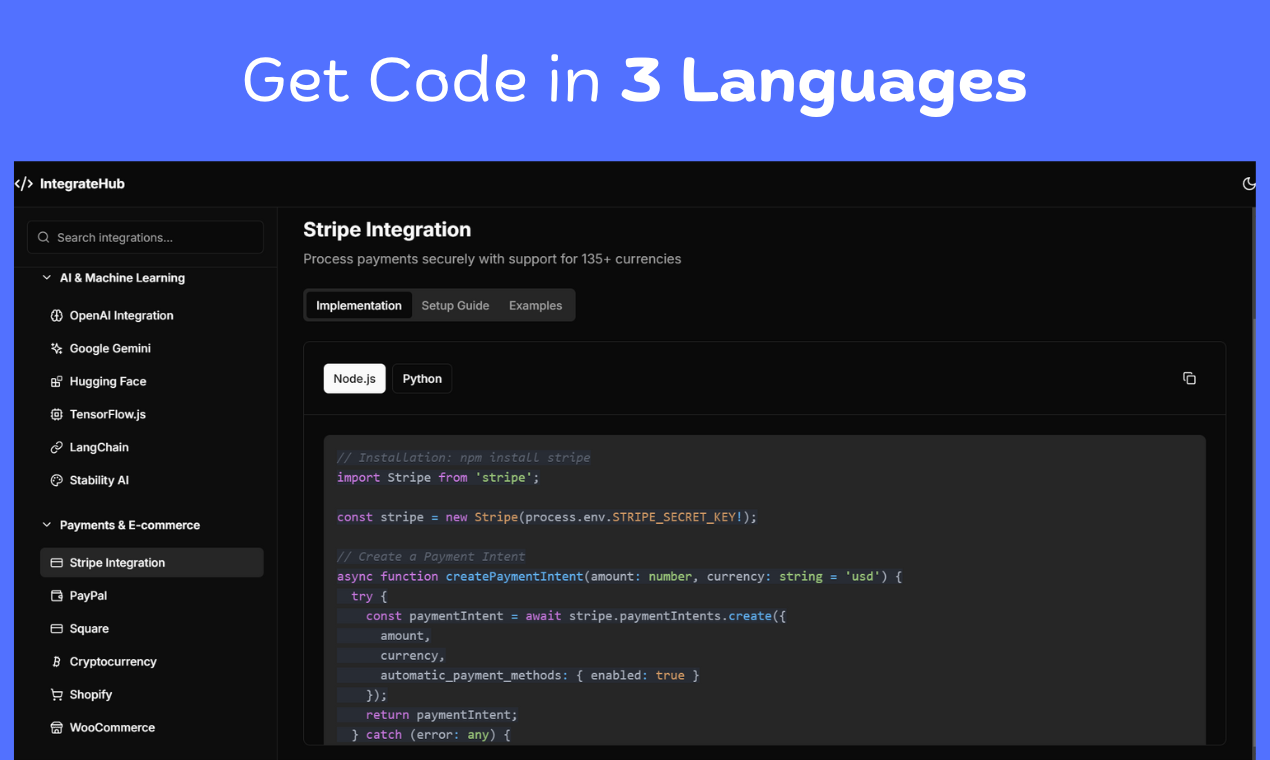The width and height of the screenshot is (1270, 760).
Task: Click the Square card icon
Action: coord(57,629)
